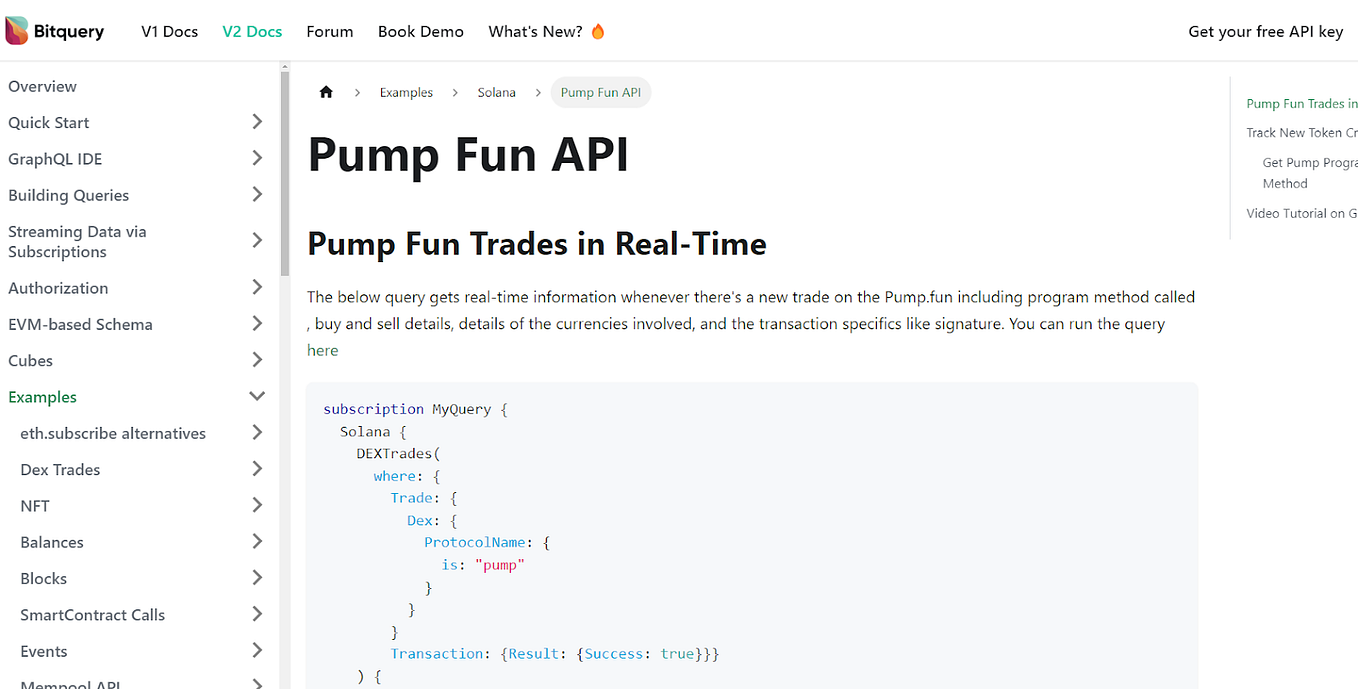
Task: Expand the NFT sidebar entry
Action: tap(257, 505)
